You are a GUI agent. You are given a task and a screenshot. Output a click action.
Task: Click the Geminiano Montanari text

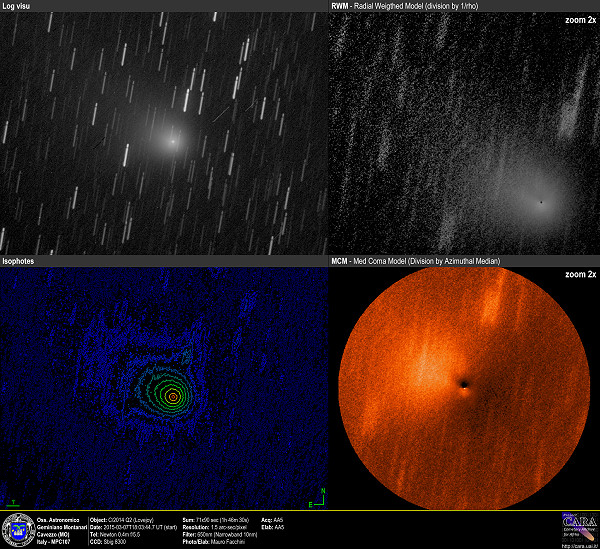pos(62,527)
